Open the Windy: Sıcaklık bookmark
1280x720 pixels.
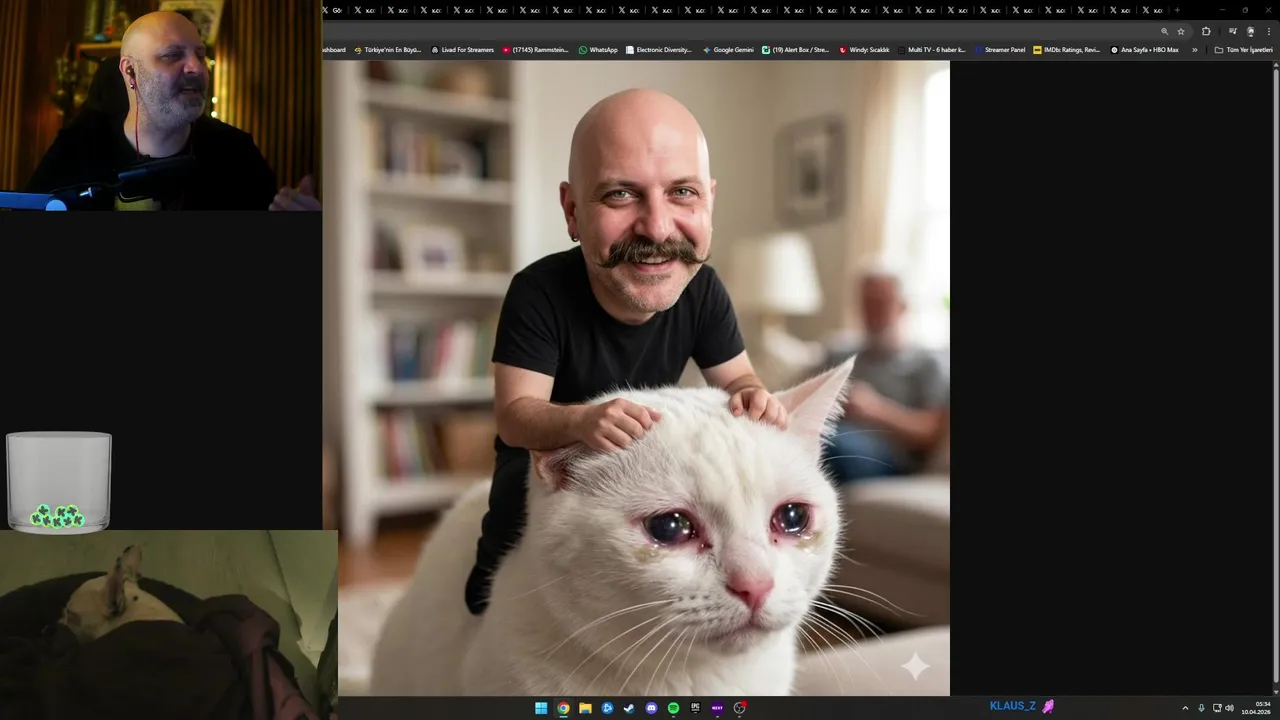864,49
